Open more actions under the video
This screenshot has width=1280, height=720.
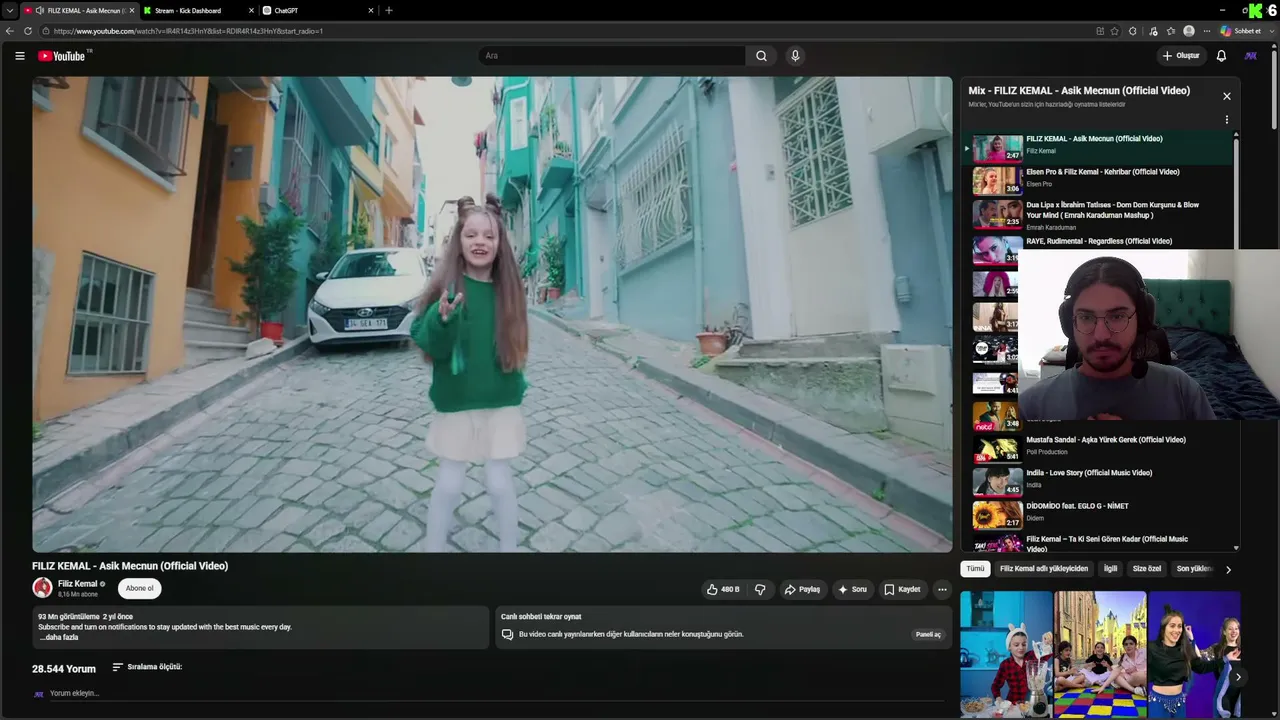pos(942,590)
